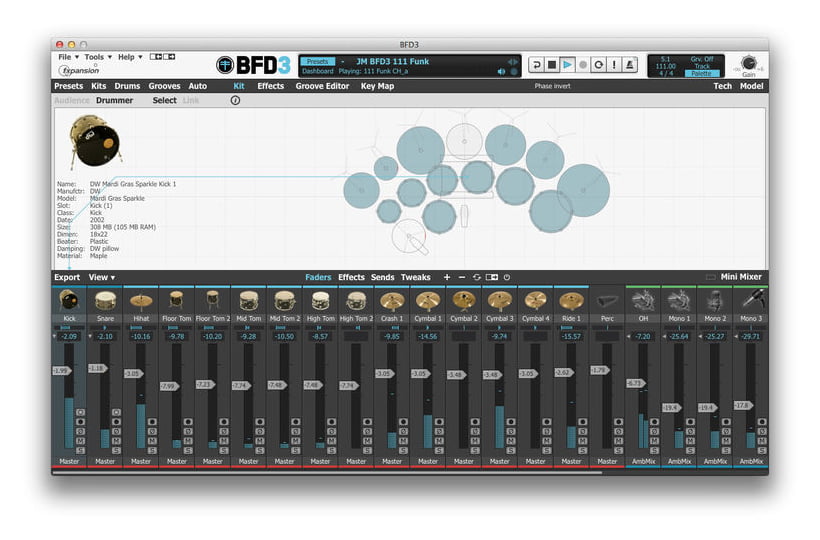Switch to the Groove Editor tab
820x540 pixels.
point(322,86)
